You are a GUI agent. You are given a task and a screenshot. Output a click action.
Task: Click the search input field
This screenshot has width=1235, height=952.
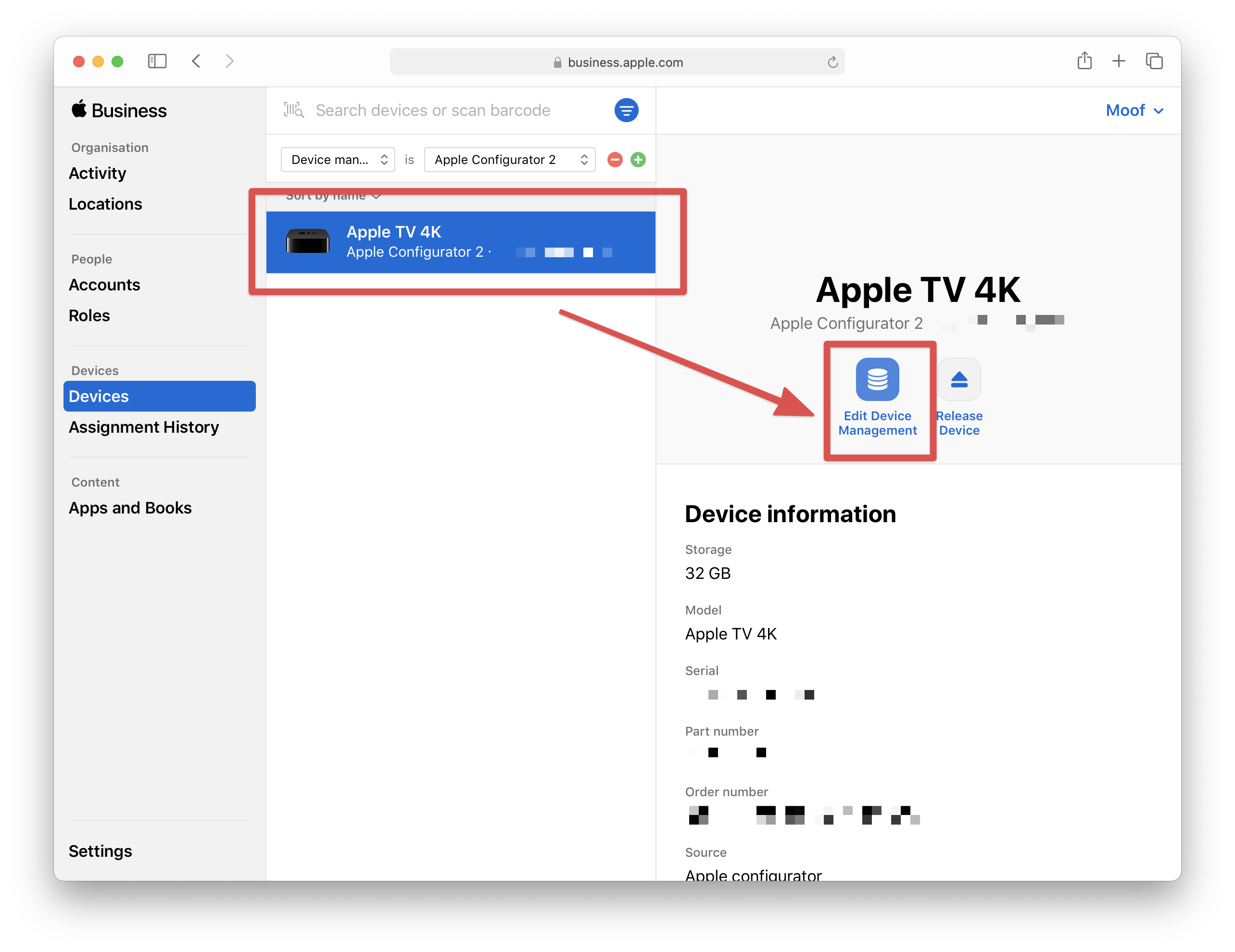(x=452, y=110)
